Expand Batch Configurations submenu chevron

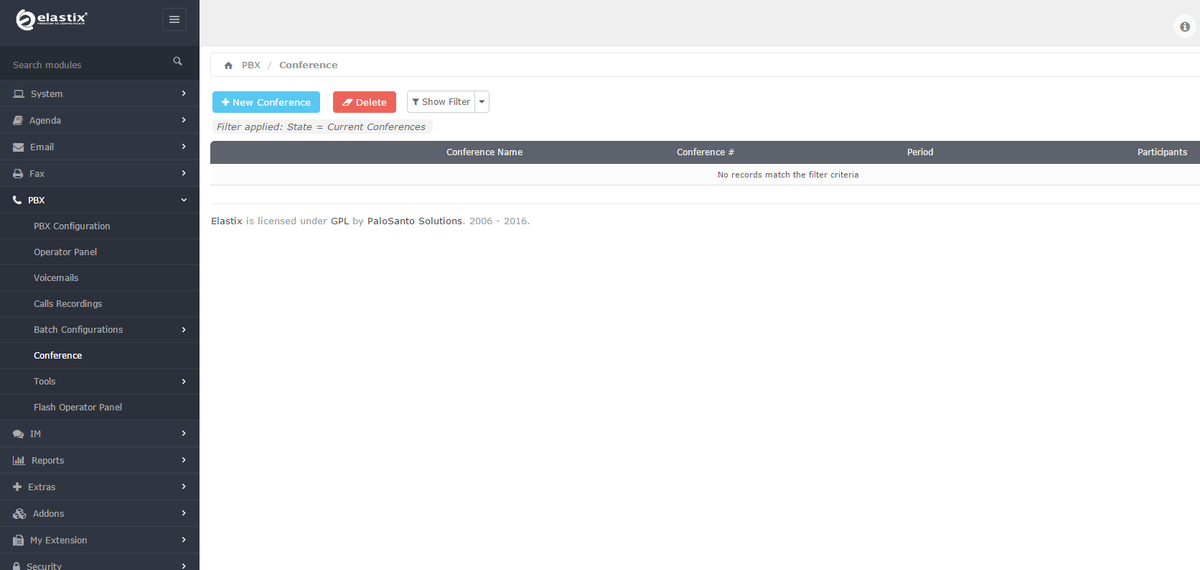[184, 329]
